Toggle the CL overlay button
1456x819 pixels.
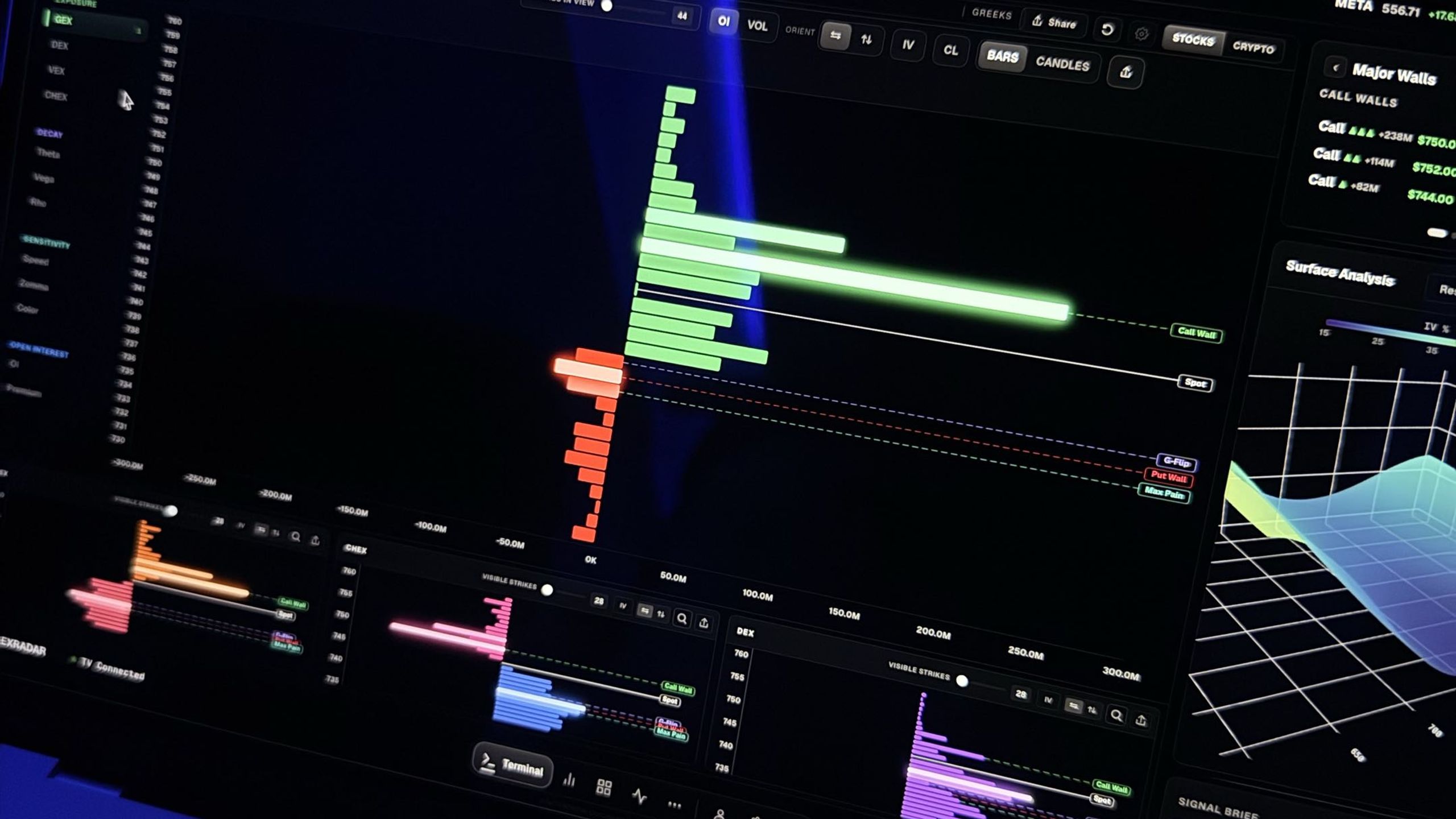pyautogui.click(x=950, y=50)
